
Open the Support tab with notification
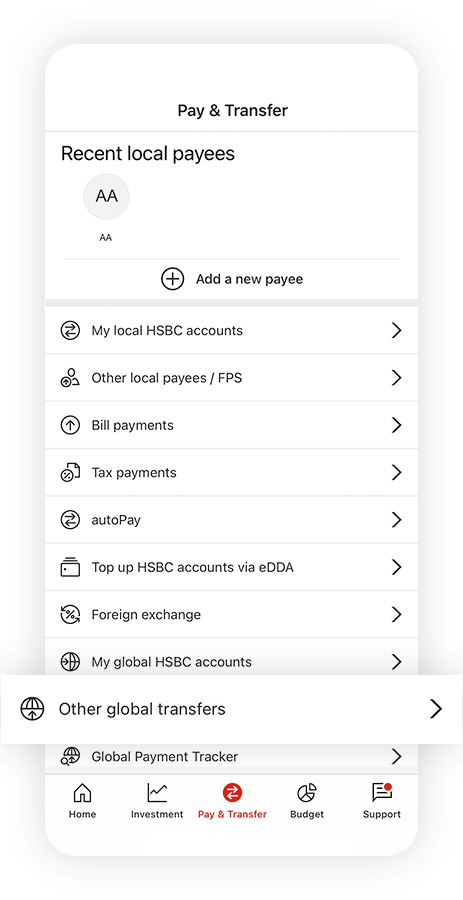tap(382, 800)
